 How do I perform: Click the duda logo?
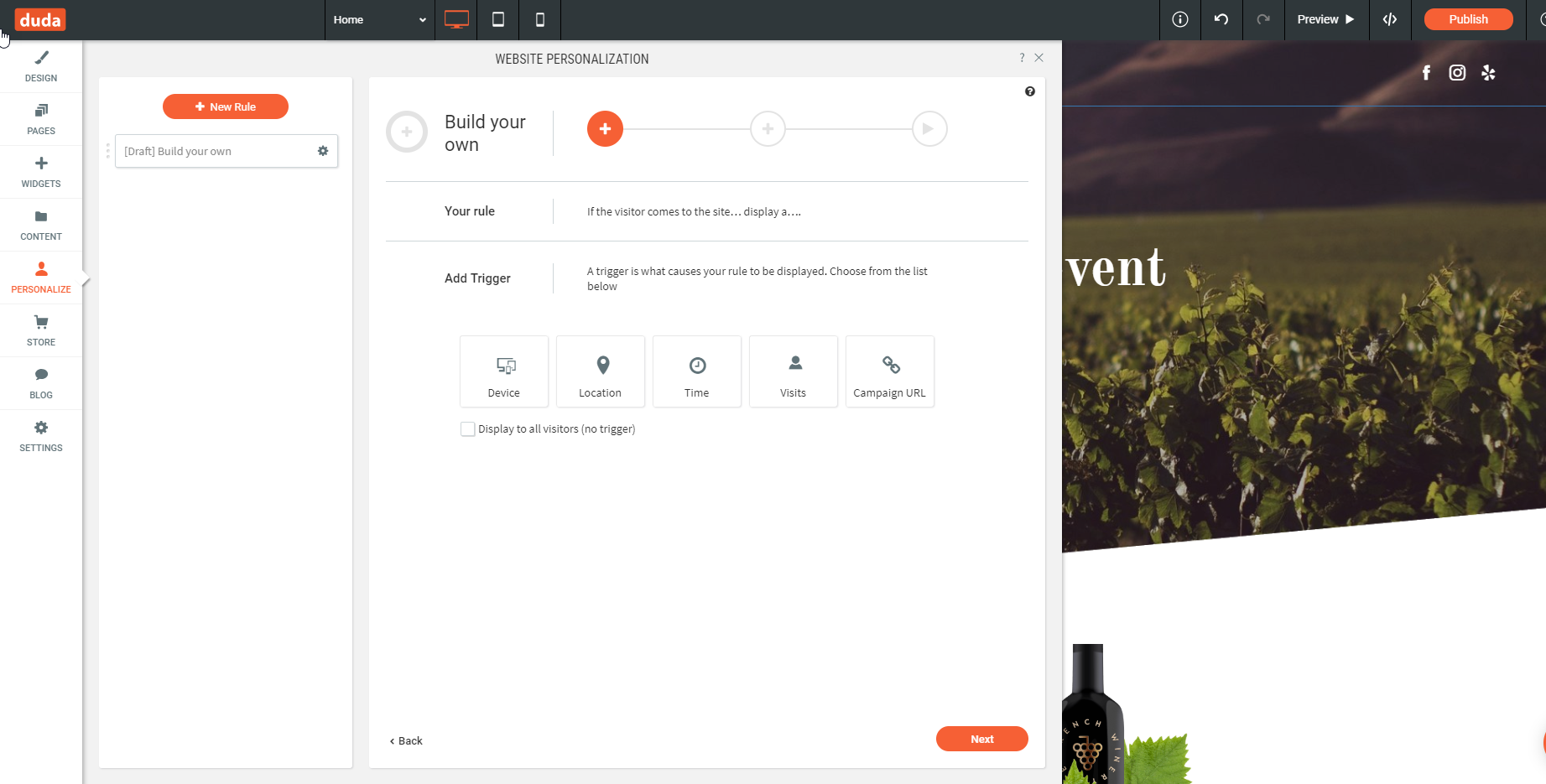[x=40, y=20]
